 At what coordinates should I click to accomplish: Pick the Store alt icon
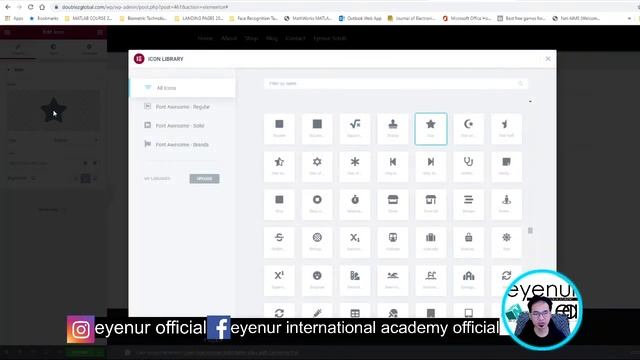click(x=431, y=204)
